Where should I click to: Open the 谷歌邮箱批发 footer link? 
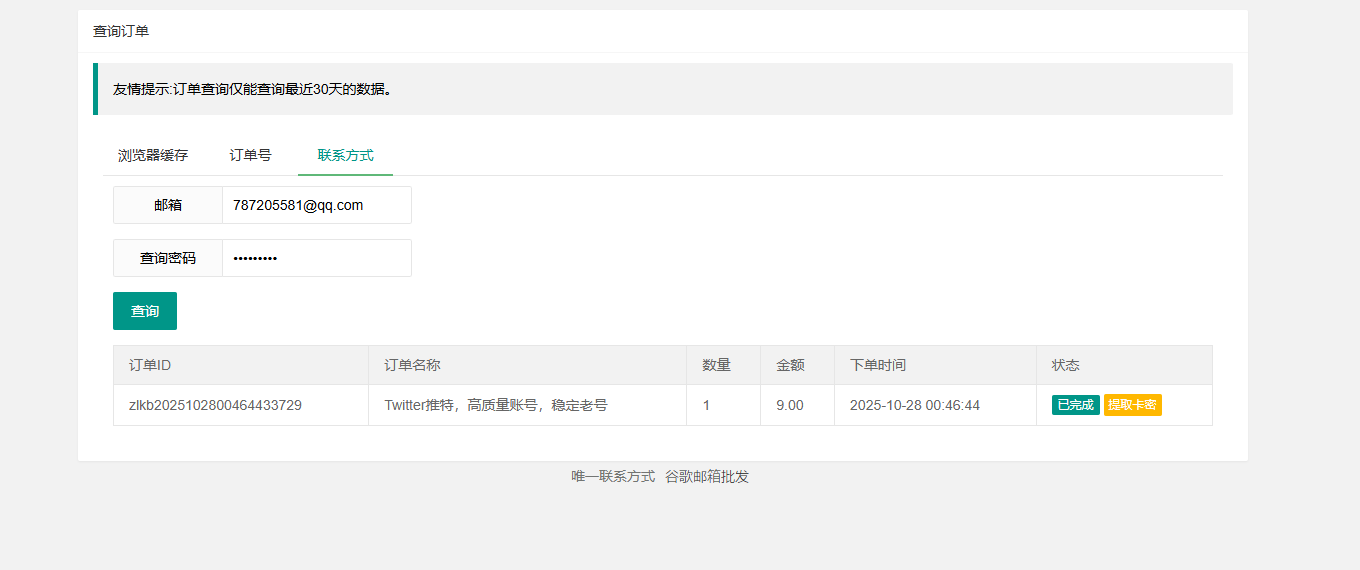[707, 477]
